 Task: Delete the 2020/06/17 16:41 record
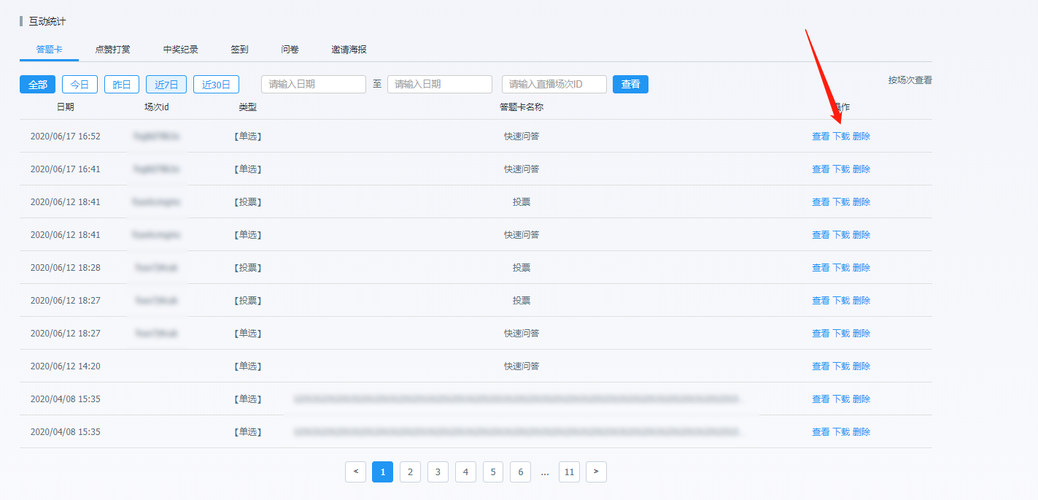point(861,169)
